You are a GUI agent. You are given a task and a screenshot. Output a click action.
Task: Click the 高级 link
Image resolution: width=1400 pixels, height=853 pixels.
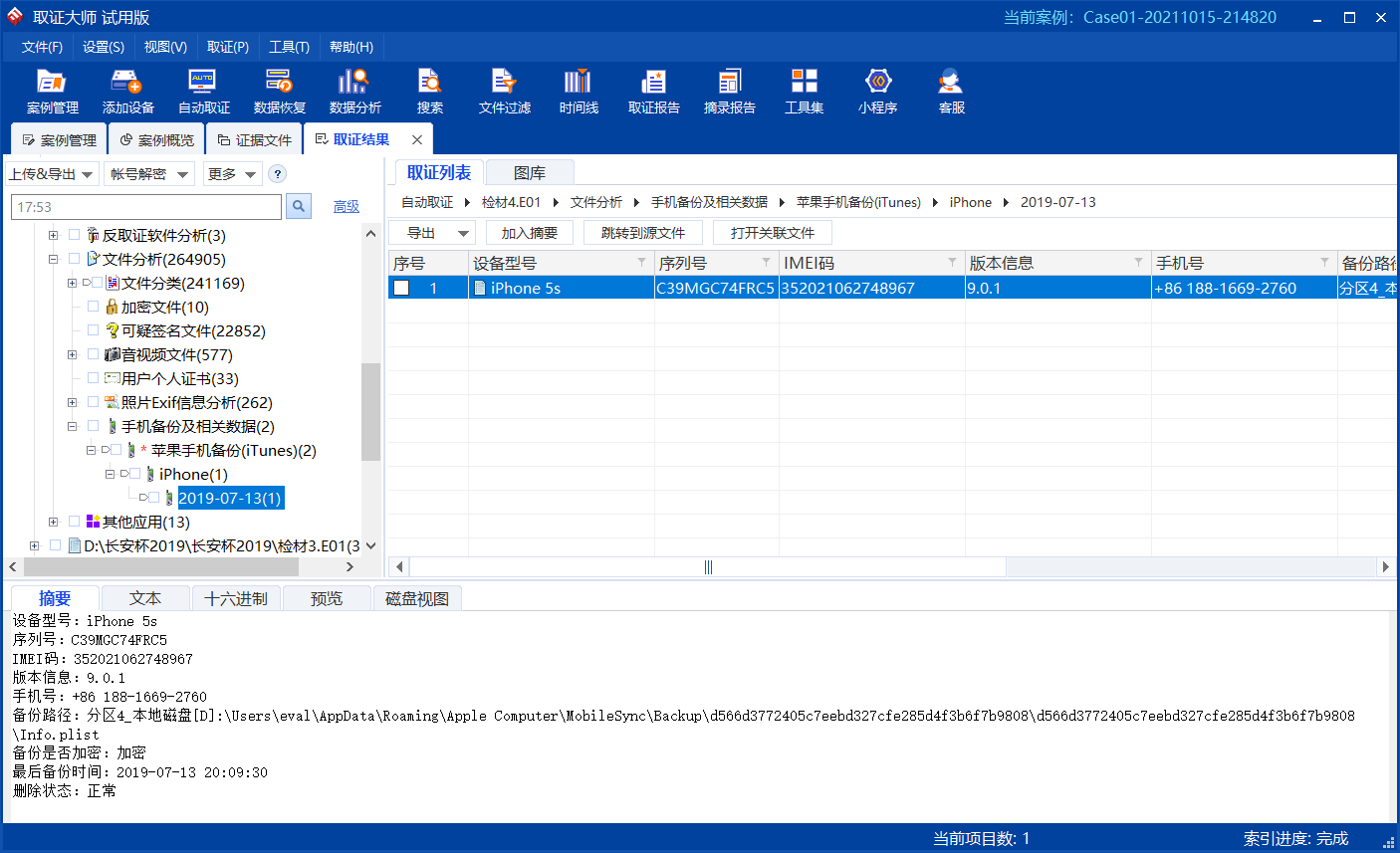coord(347,206)
